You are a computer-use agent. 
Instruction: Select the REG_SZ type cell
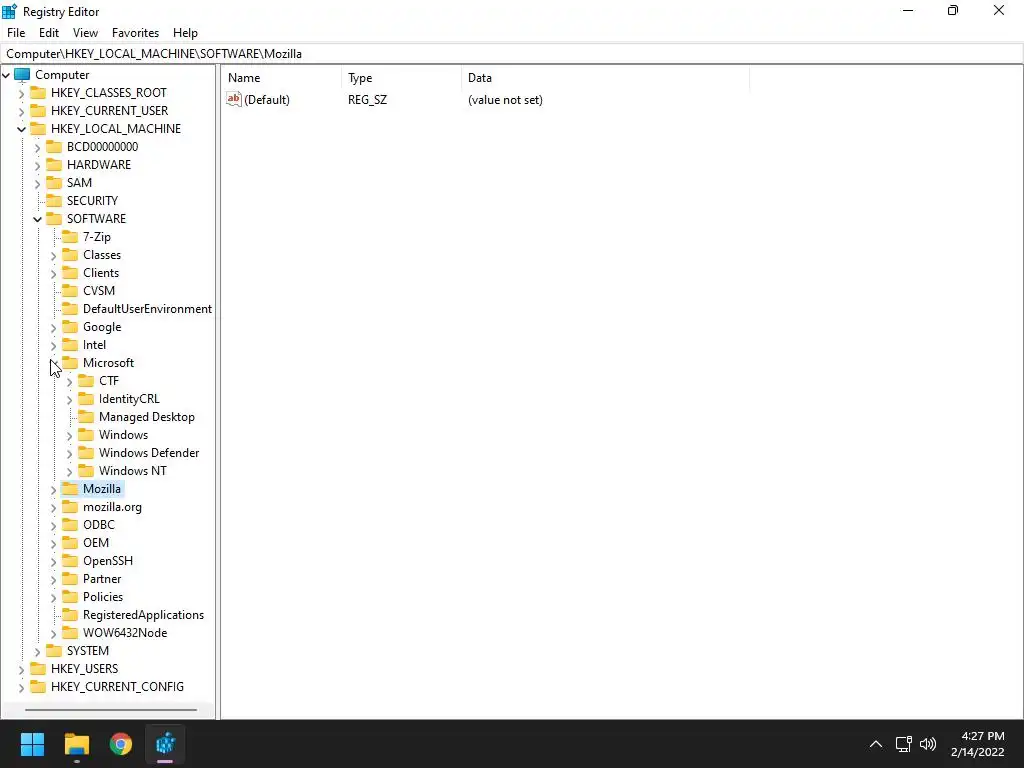point(367,100)
